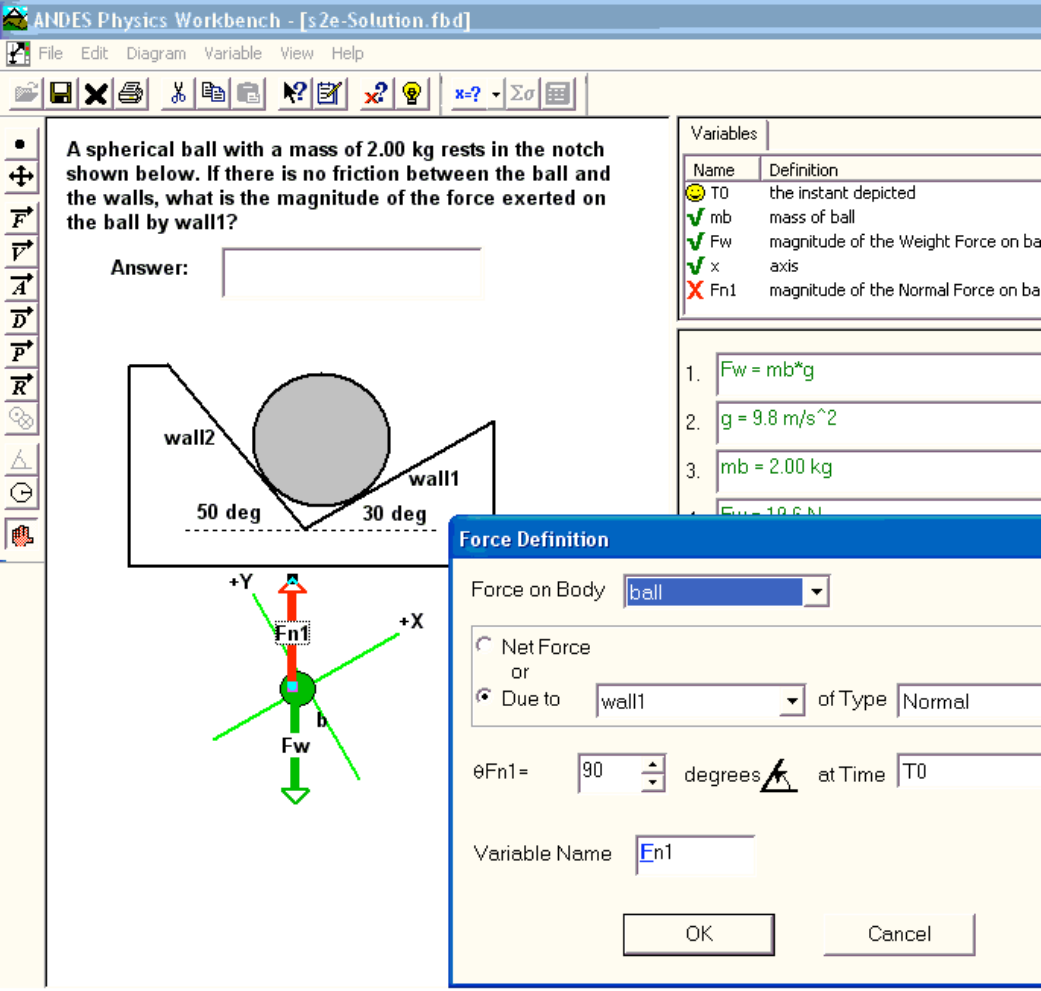1041x991 pixels.
Task: Select the coordinate axes tool
Action: 21,177
